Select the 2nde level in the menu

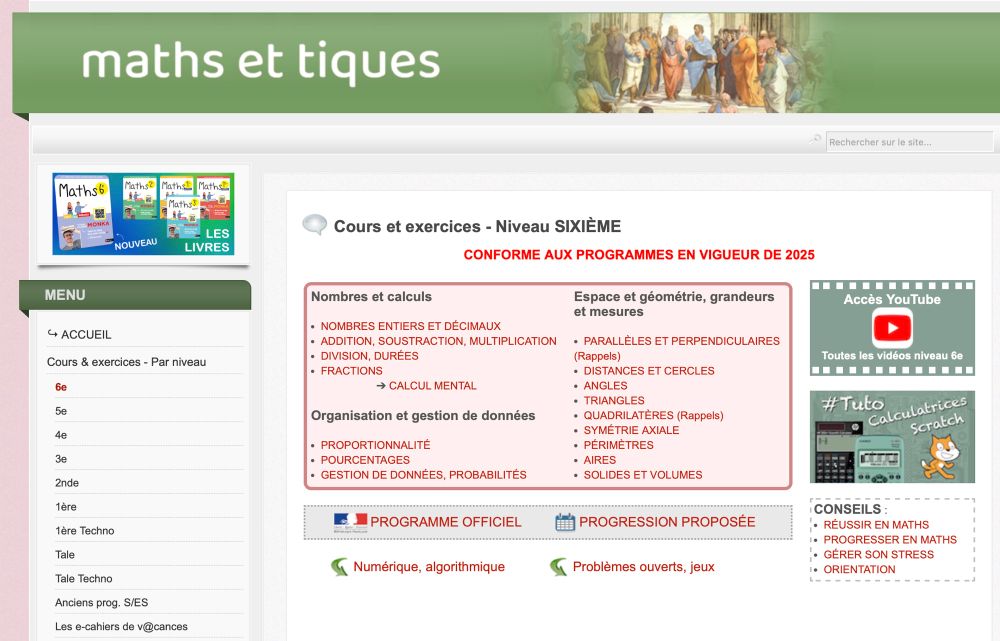(67, 483)
